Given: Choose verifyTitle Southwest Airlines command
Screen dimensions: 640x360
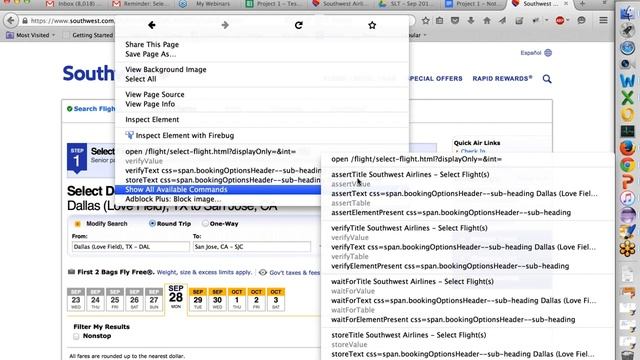Looking at the screenshot, I should click(409, 228).
